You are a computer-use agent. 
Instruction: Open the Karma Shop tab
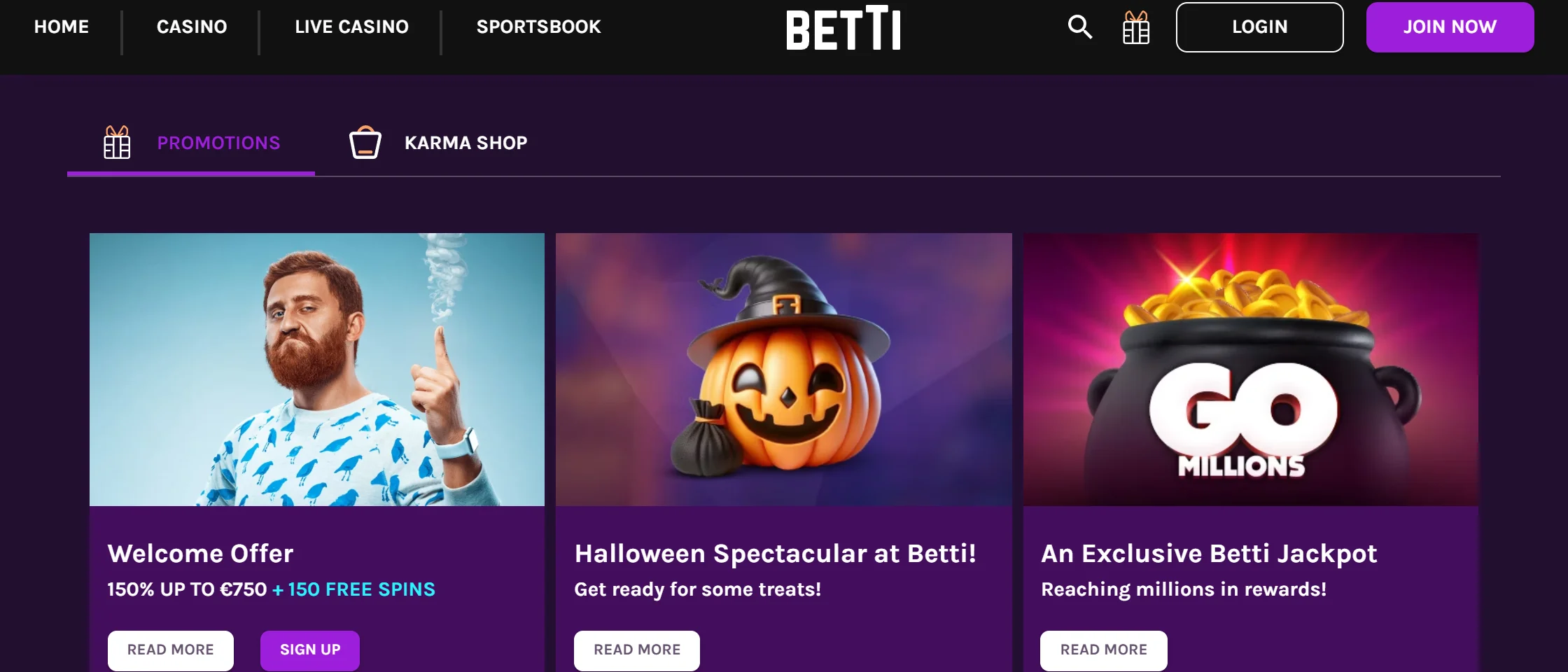(465, 143)
